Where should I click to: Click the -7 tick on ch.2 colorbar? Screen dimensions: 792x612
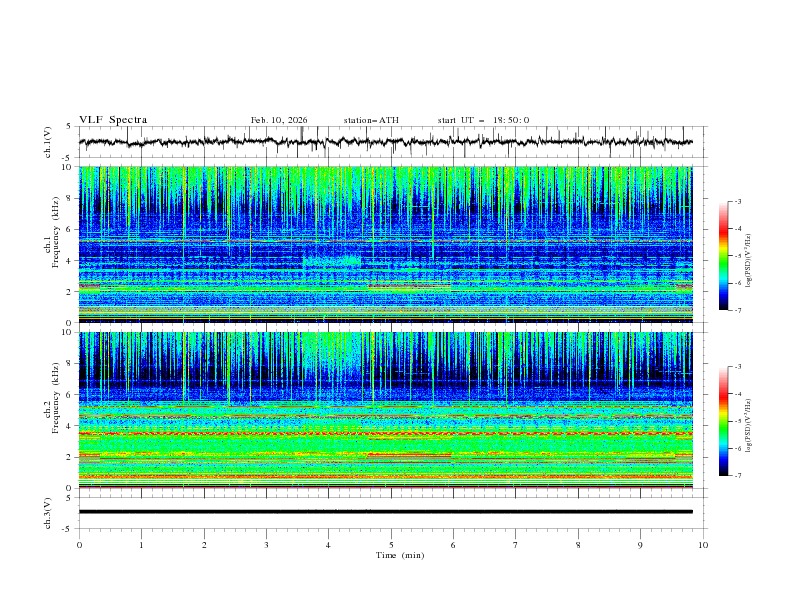(737, 475)
